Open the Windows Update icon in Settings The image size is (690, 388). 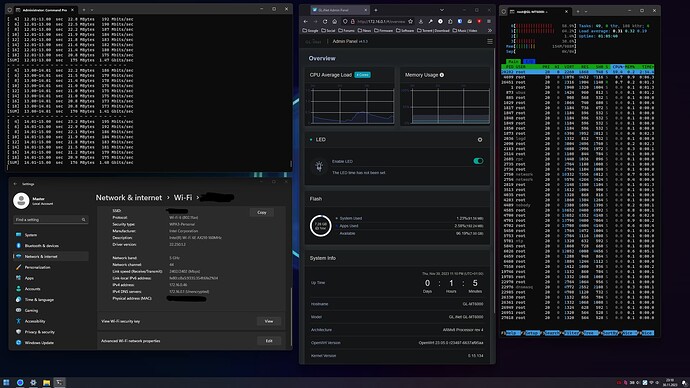18,342
